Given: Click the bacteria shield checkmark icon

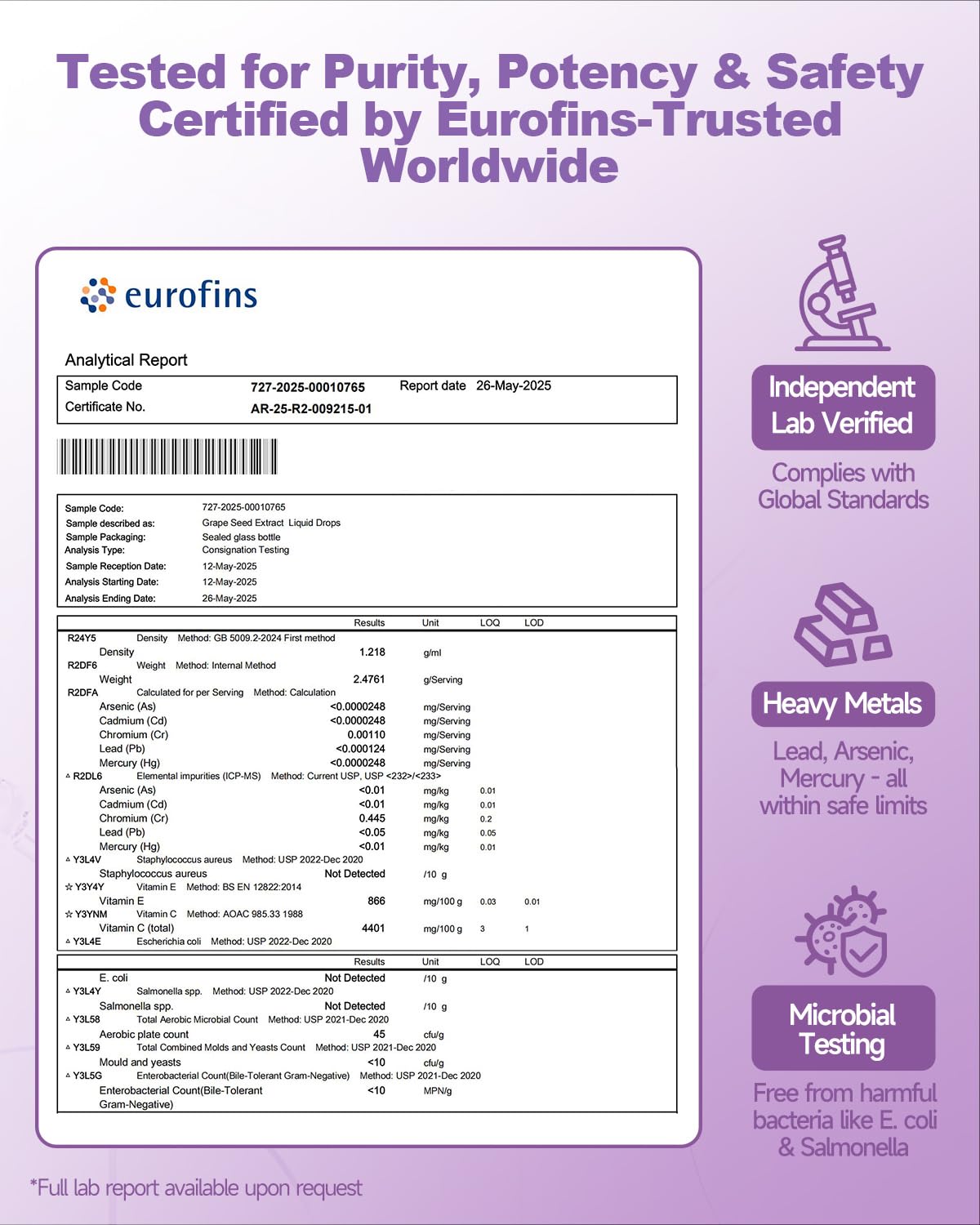Looking at the screenshot, I should (842, 932).
